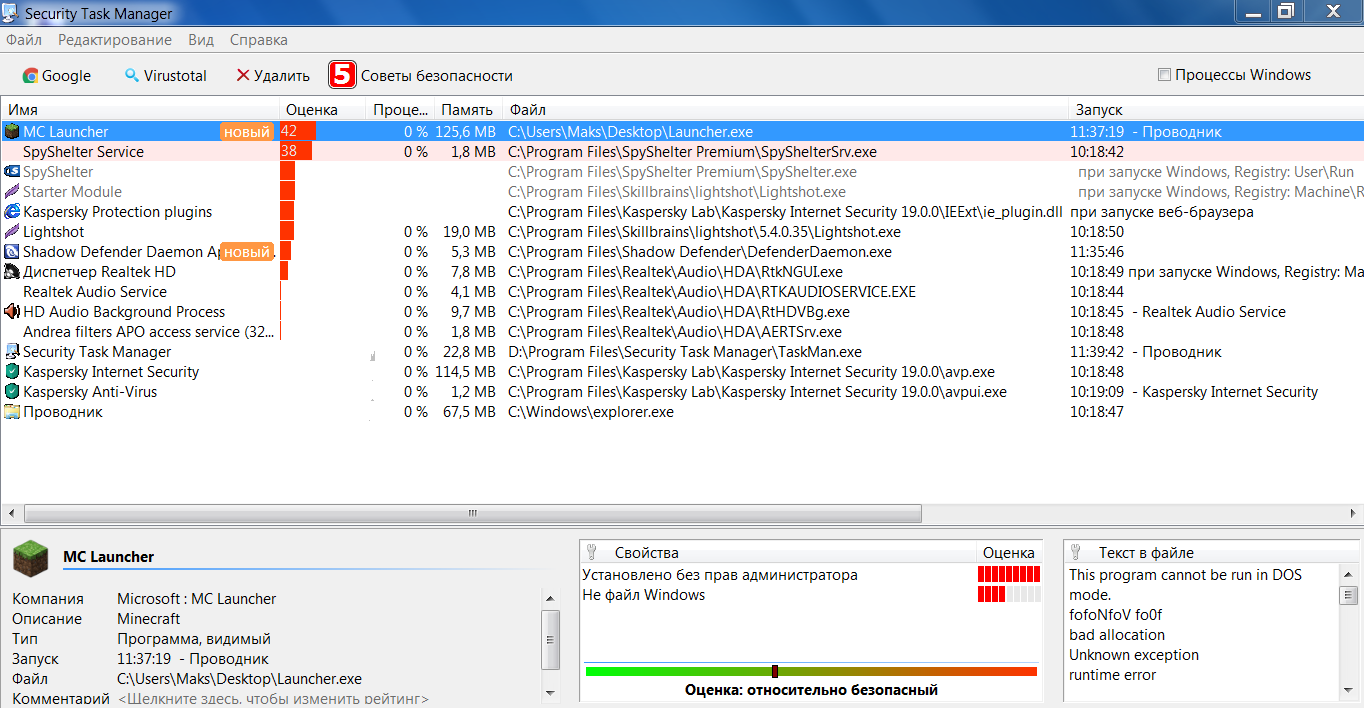Image resolution: width=1364 pixels, height=708 pixels.
Task: Click left arrow of process list scrollbar
Action: tap(11, 513)
